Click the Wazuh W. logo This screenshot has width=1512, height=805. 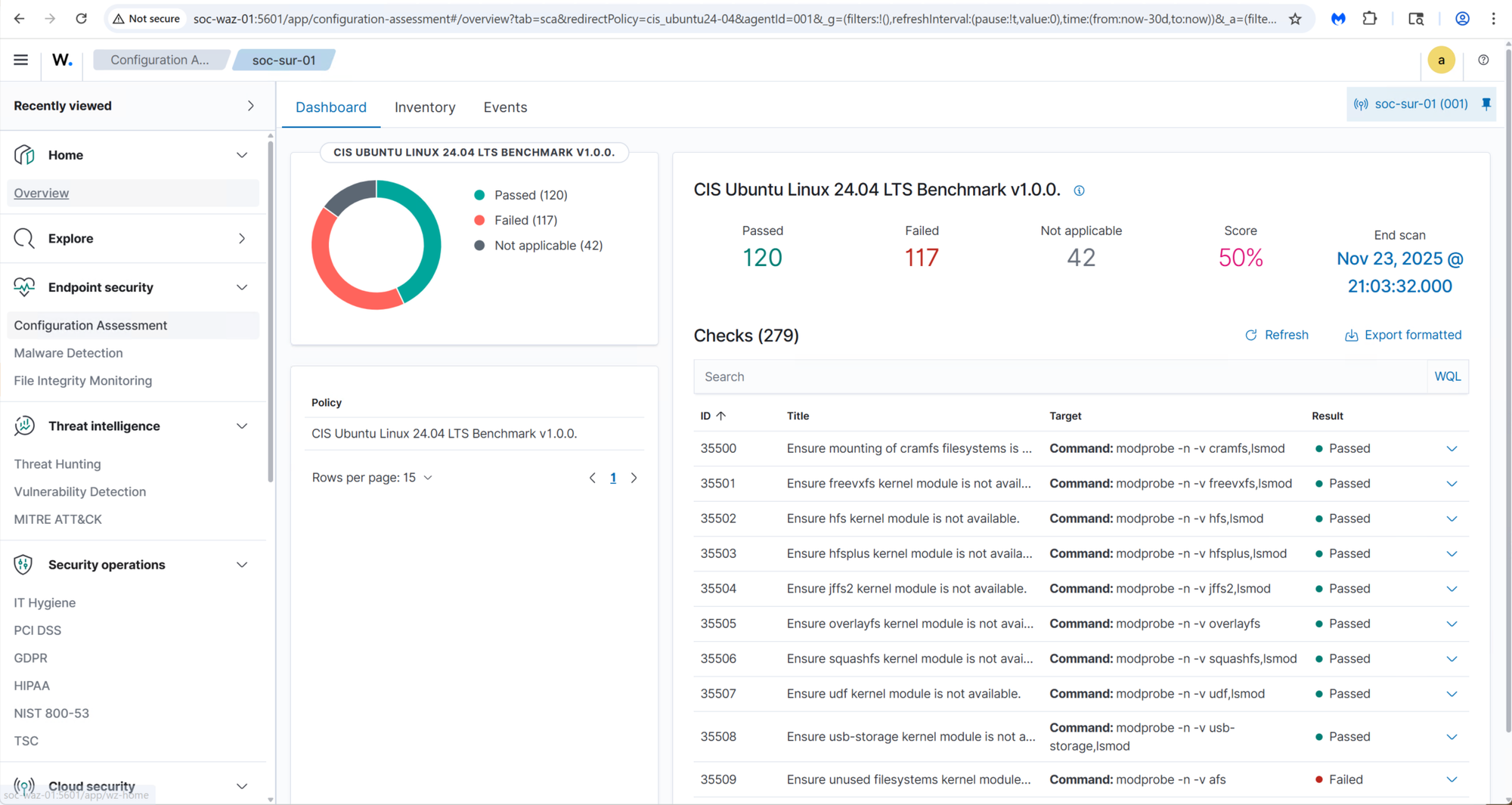point(62,60)
